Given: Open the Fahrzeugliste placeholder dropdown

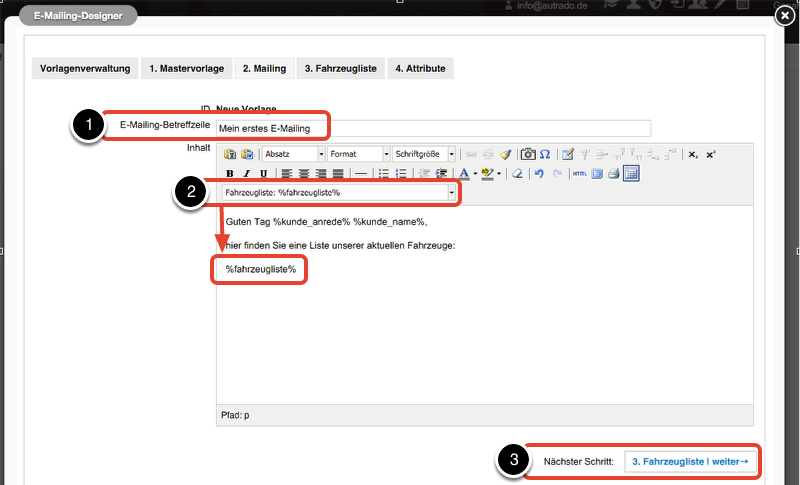Looking at the screenshot, I should coord(339,192).
